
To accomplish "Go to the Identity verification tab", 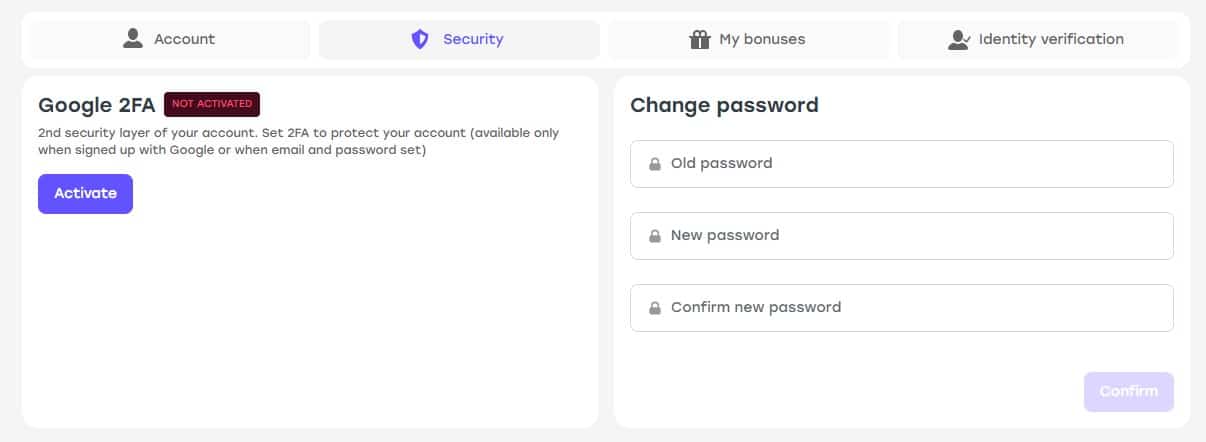I will (1038, 40).
